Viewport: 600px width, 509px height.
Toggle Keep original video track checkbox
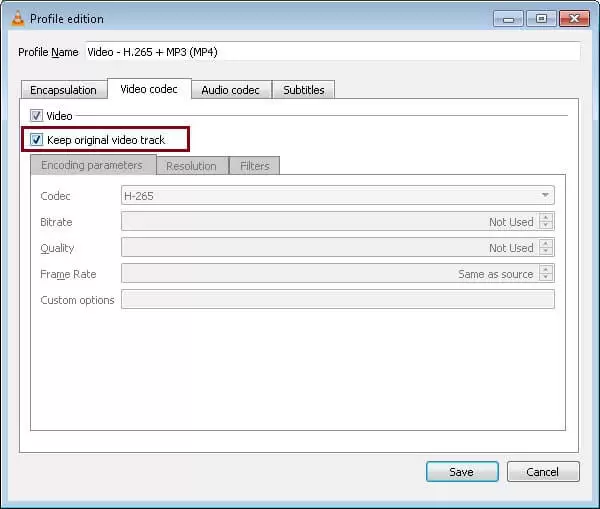pyautogui.click(x=36, y=140)
